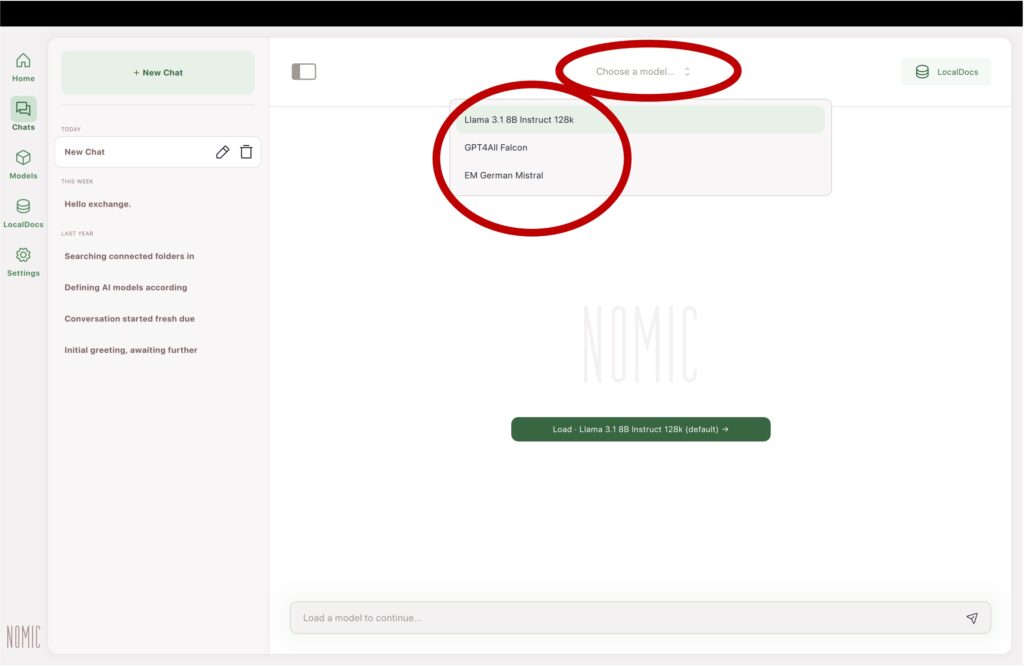This screenshot has width=1024, height=666.
Task: Open the Defining AI models chat
Action: [126, 288]
